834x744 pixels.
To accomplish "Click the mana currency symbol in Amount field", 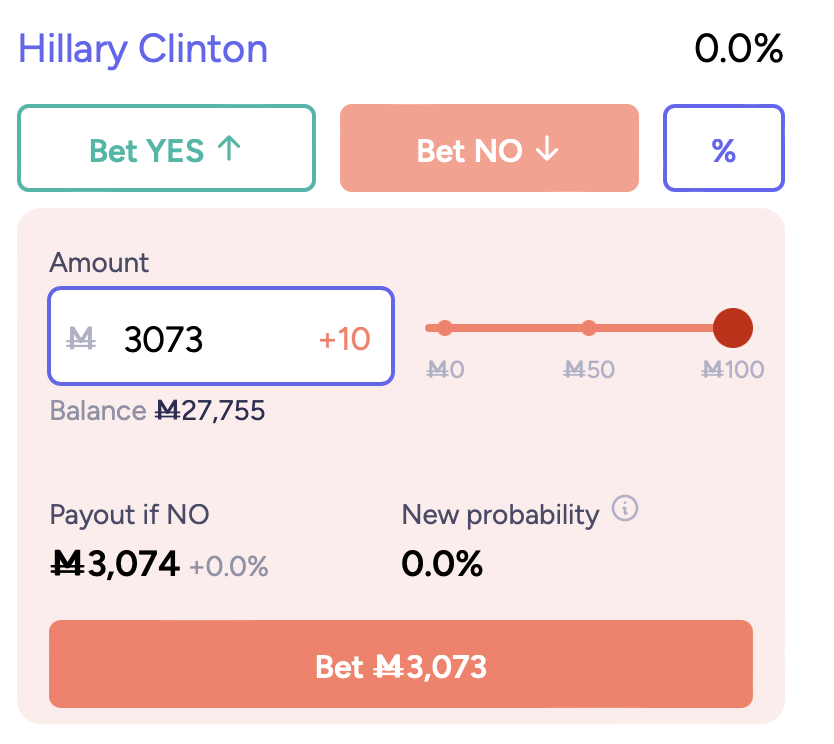I will click(81, 338).
